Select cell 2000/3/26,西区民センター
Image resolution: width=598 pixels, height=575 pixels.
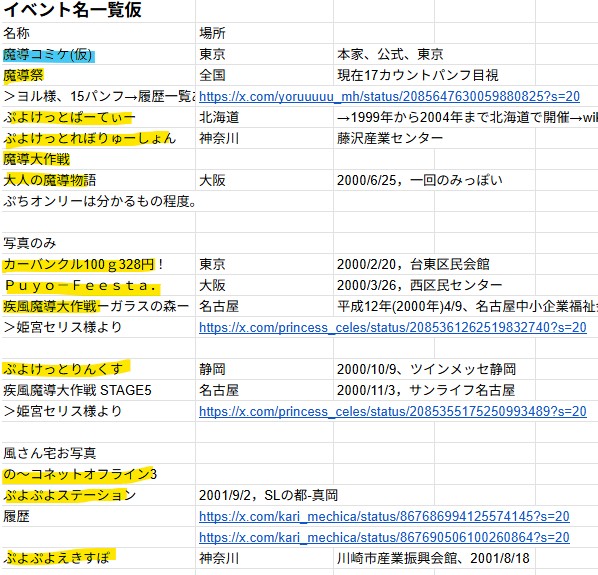pos(420,286)
